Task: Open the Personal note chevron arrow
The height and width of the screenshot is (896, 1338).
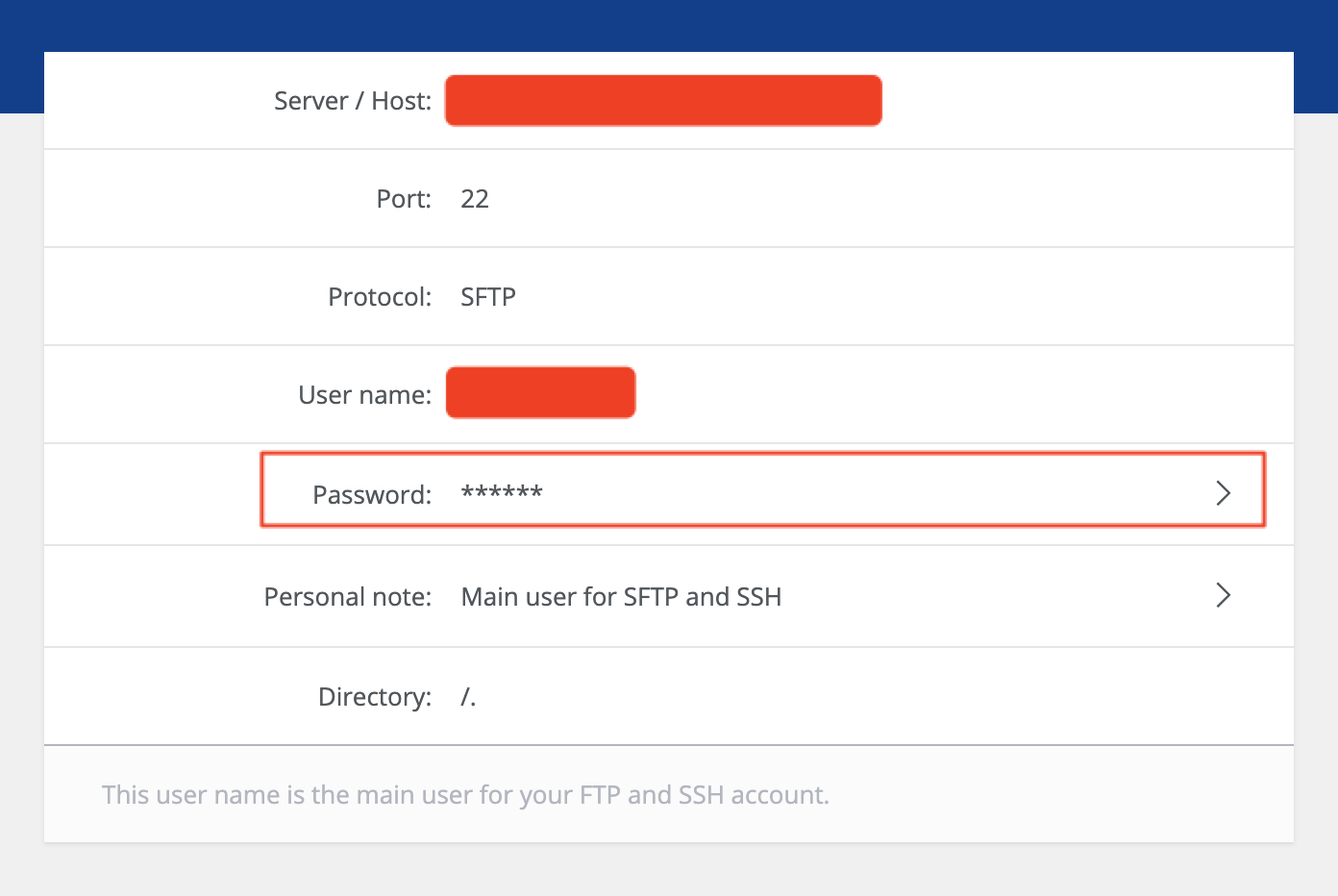Action: click(x=1223, y=595)
